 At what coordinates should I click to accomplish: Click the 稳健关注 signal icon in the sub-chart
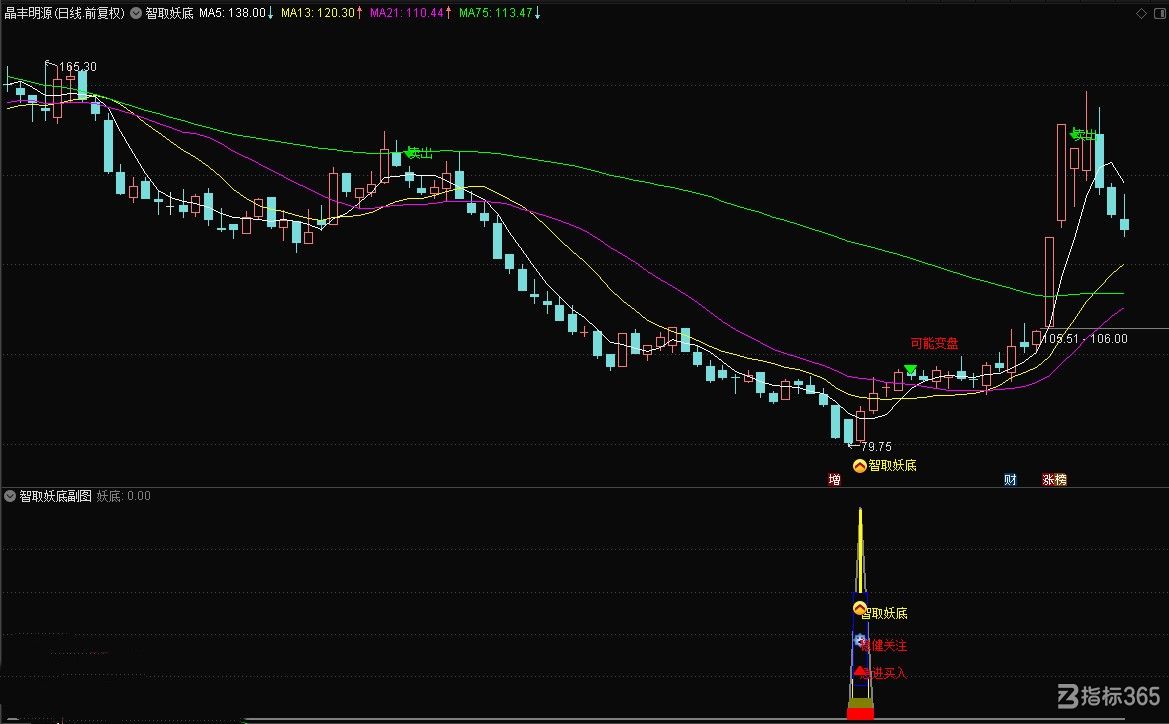click(x=860, y=640)
